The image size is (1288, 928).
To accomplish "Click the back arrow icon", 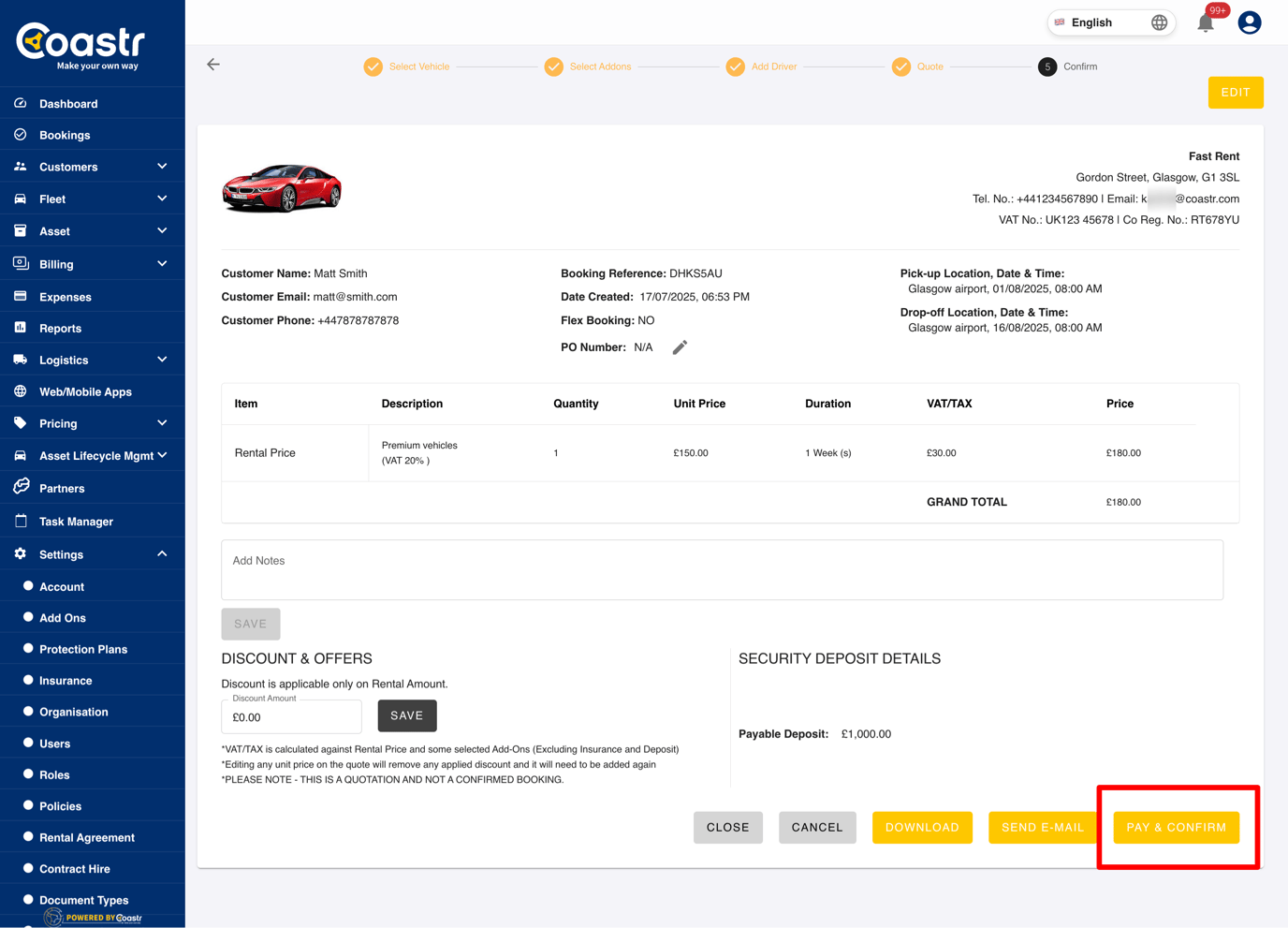I will pyautogui.click(x=213, y=65).
